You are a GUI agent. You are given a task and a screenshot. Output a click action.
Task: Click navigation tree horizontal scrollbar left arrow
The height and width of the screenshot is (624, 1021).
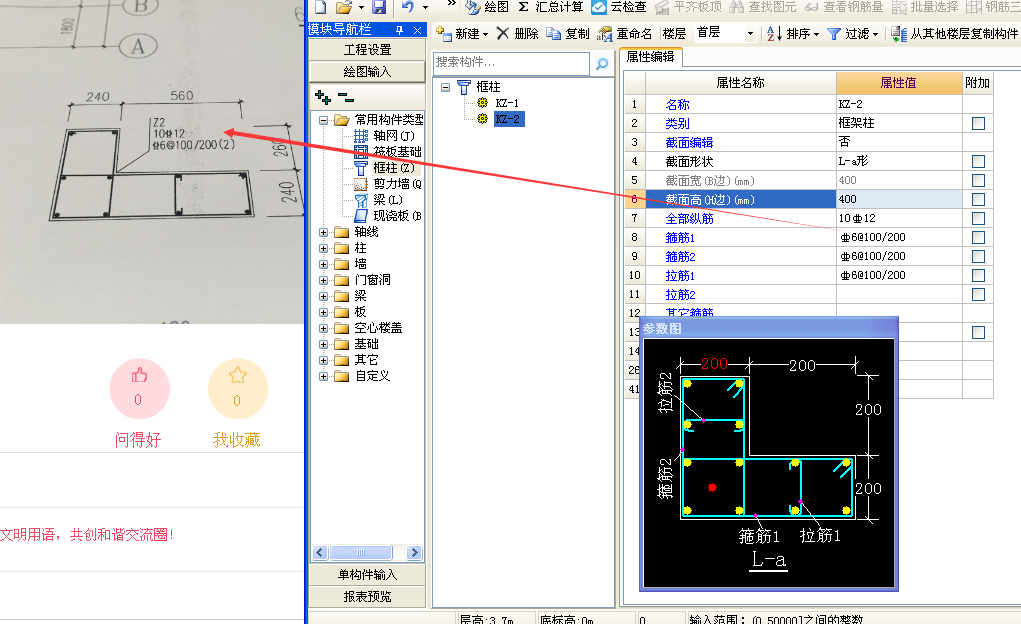tap(320, 552)
